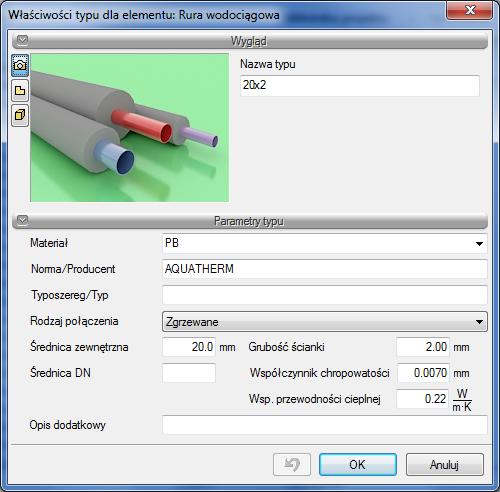
Task: Click the Rodzaj połączenia label
Action: (74, 321)
